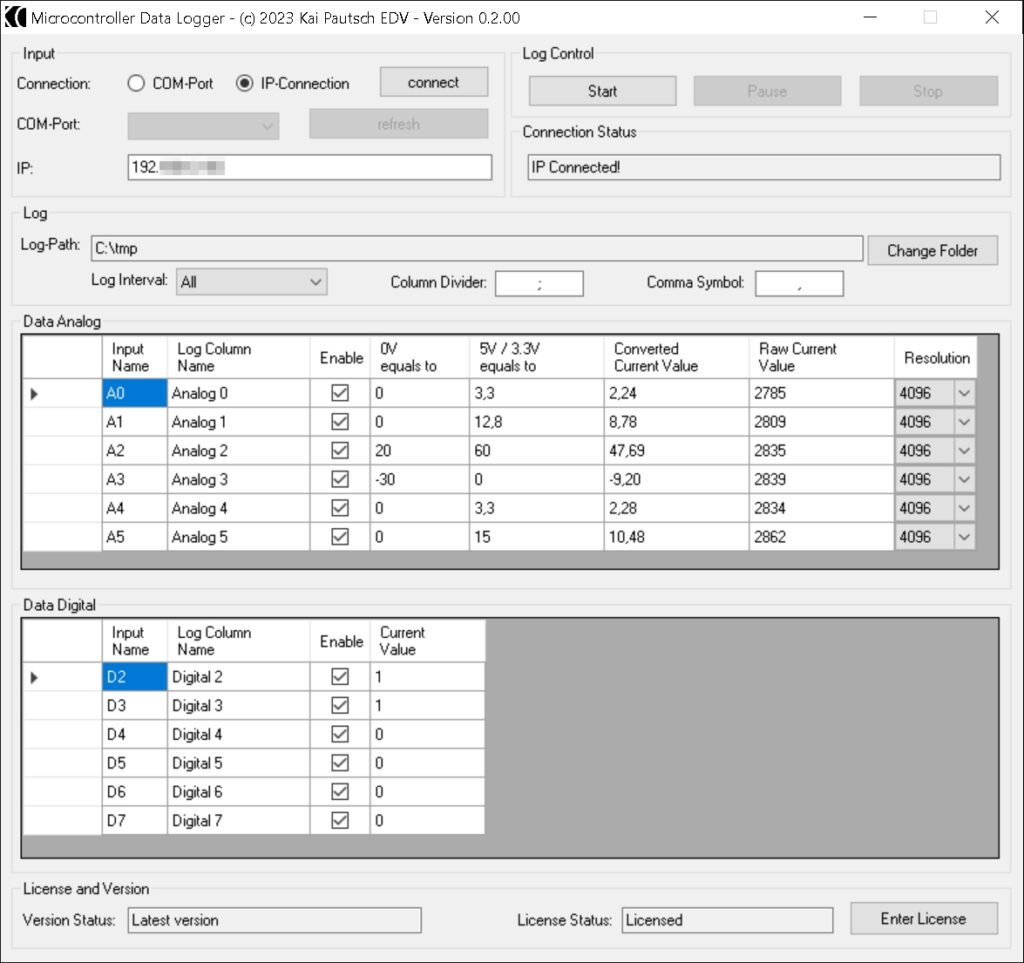Click the analog Resolution column header
Viewport: 1024px width, 963px height.
click(936, 357)
